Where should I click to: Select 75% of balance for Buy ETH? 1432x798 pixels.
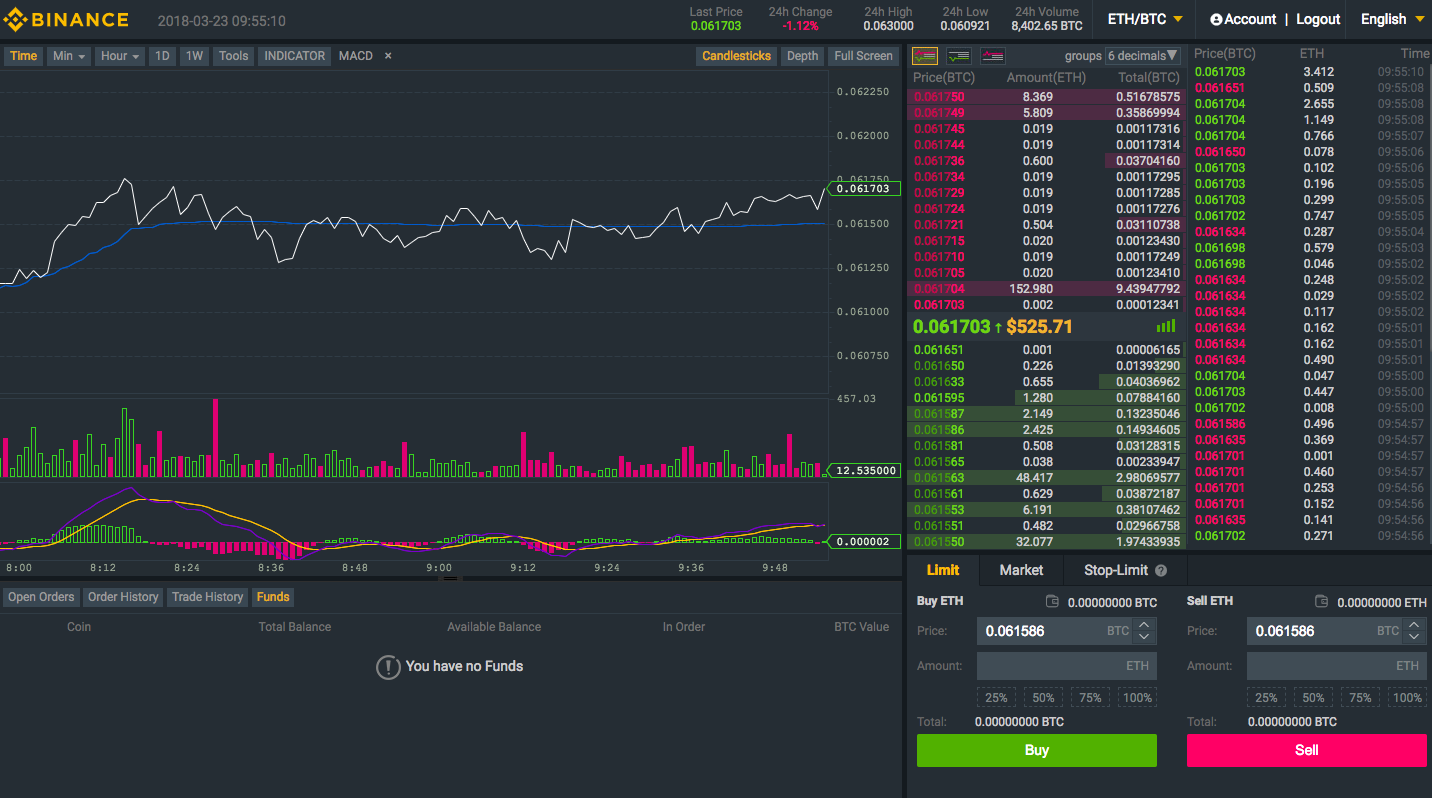[x=1090, y=698]
